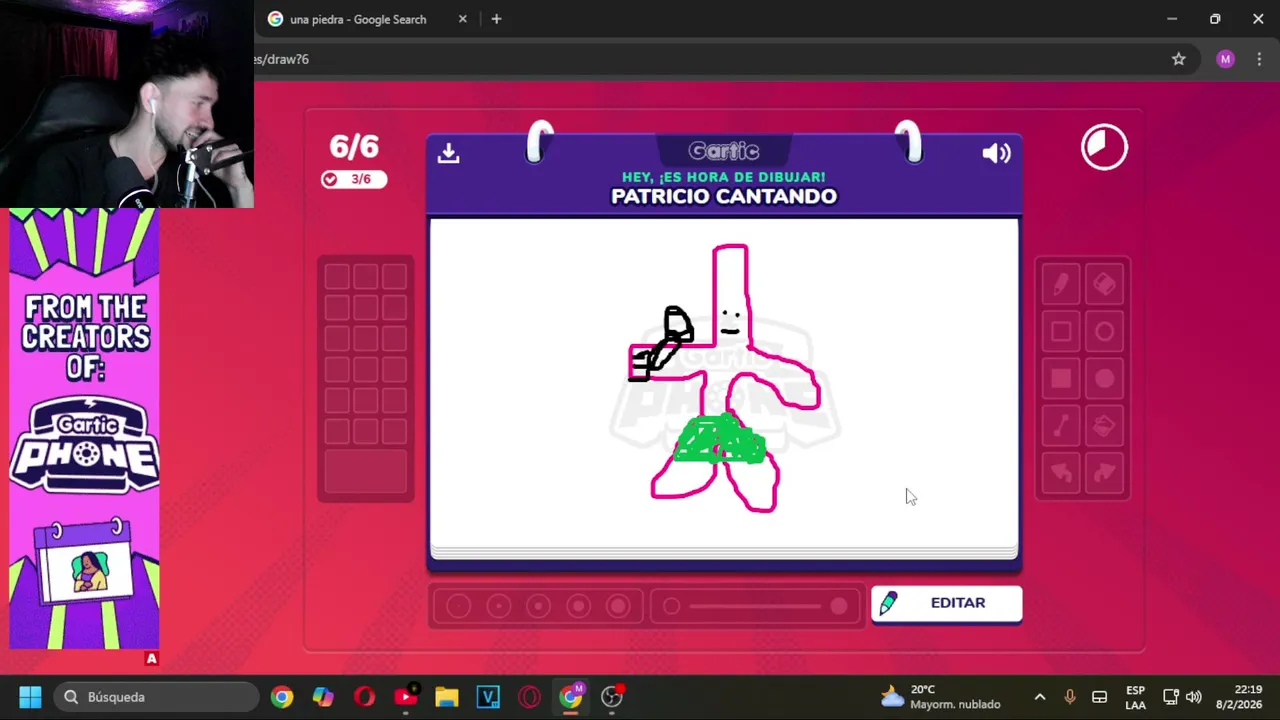Open File Explorer from the taskbar
Image resolution: width=1280 pixels, height=720 pixels.
(447, 697)
